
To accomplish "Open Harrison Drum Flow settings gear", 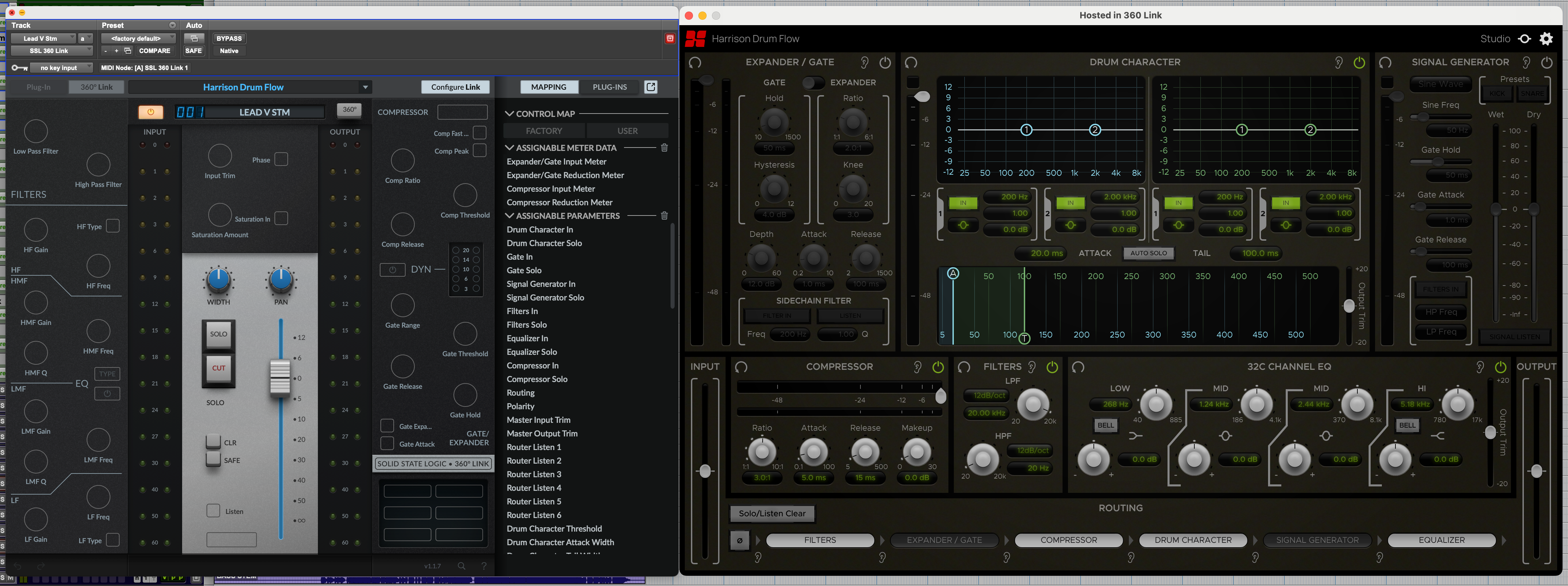I will click(x=1546, y=39).
